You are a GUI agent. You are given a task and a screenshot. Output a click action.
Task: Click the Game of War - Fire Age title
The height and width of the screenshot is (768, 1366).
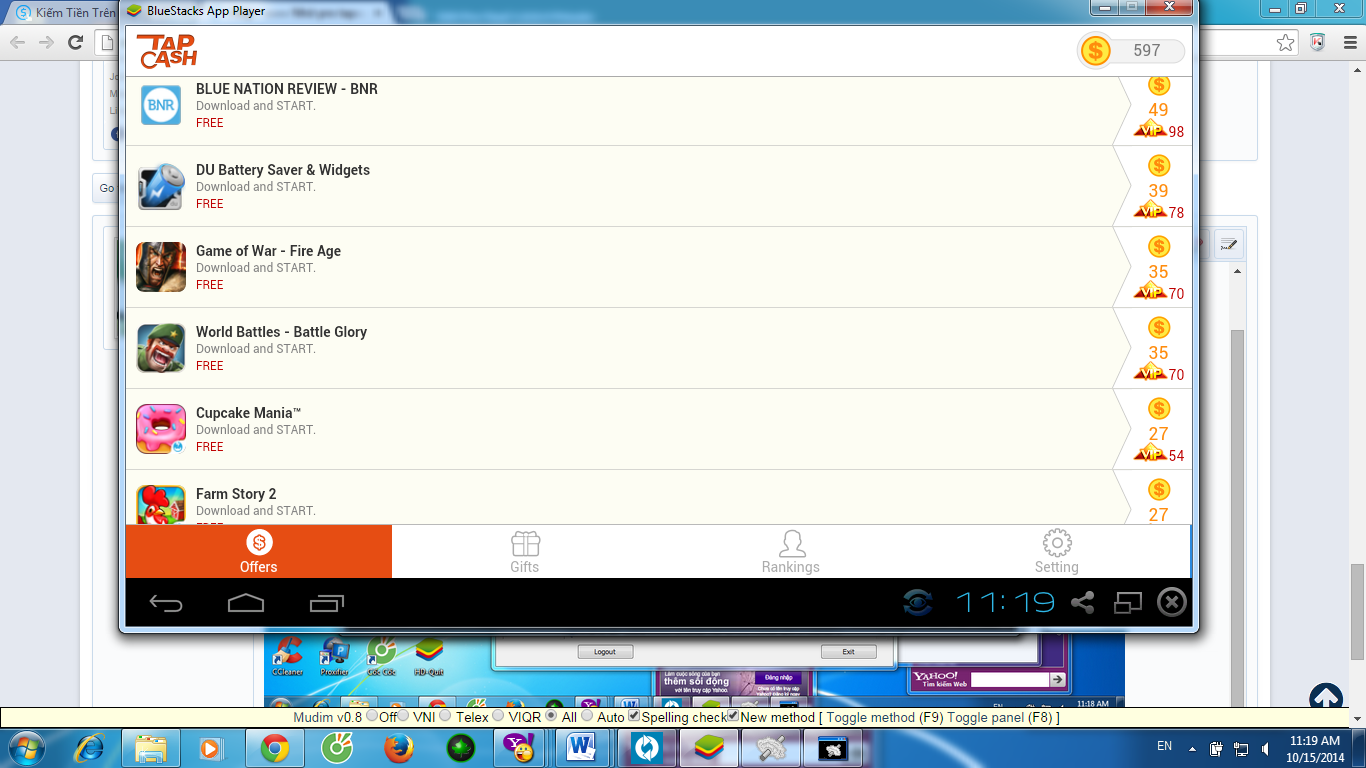(x=268, y=251)
